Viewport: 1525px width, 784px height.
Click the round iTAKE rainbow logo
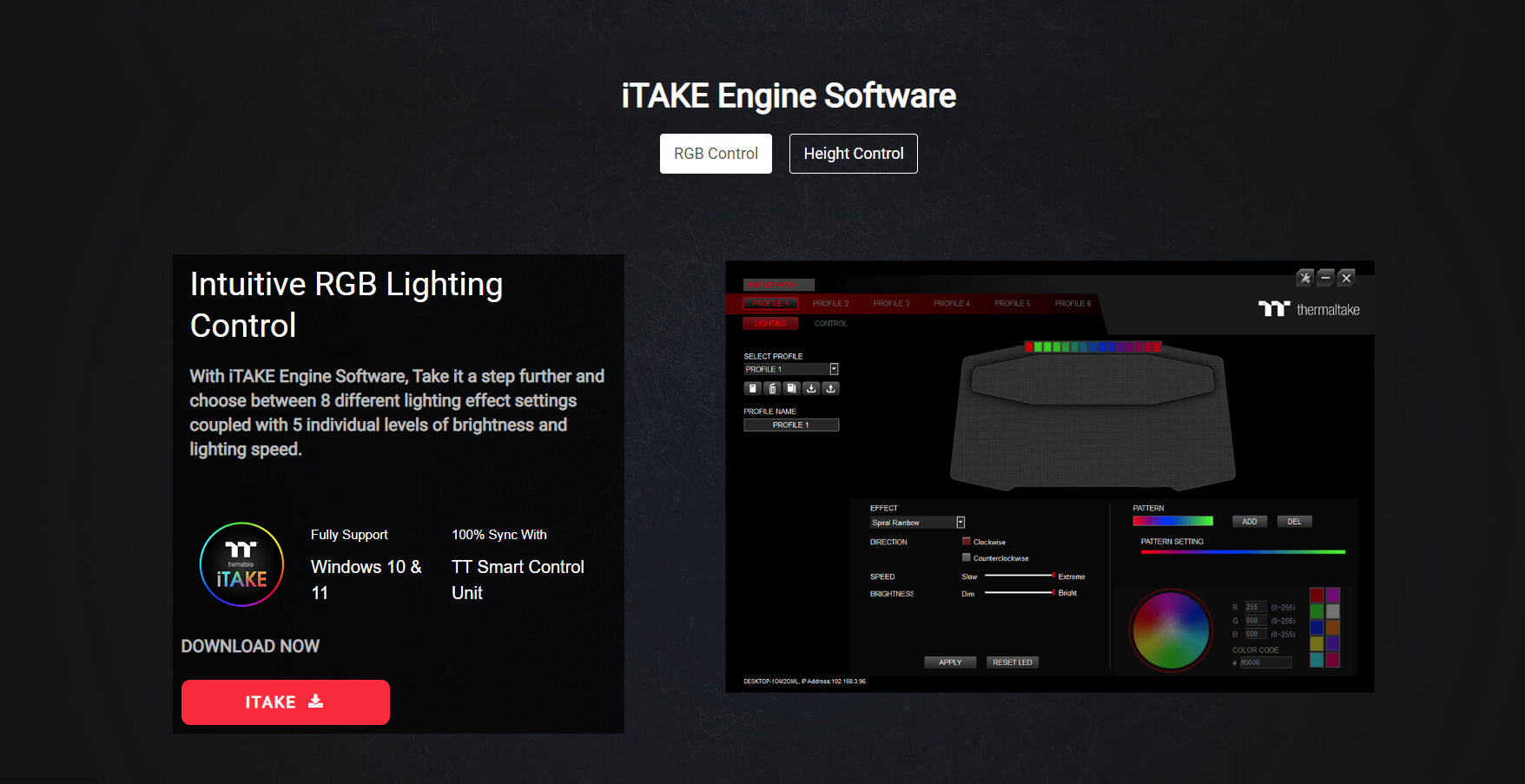point(241,564)
